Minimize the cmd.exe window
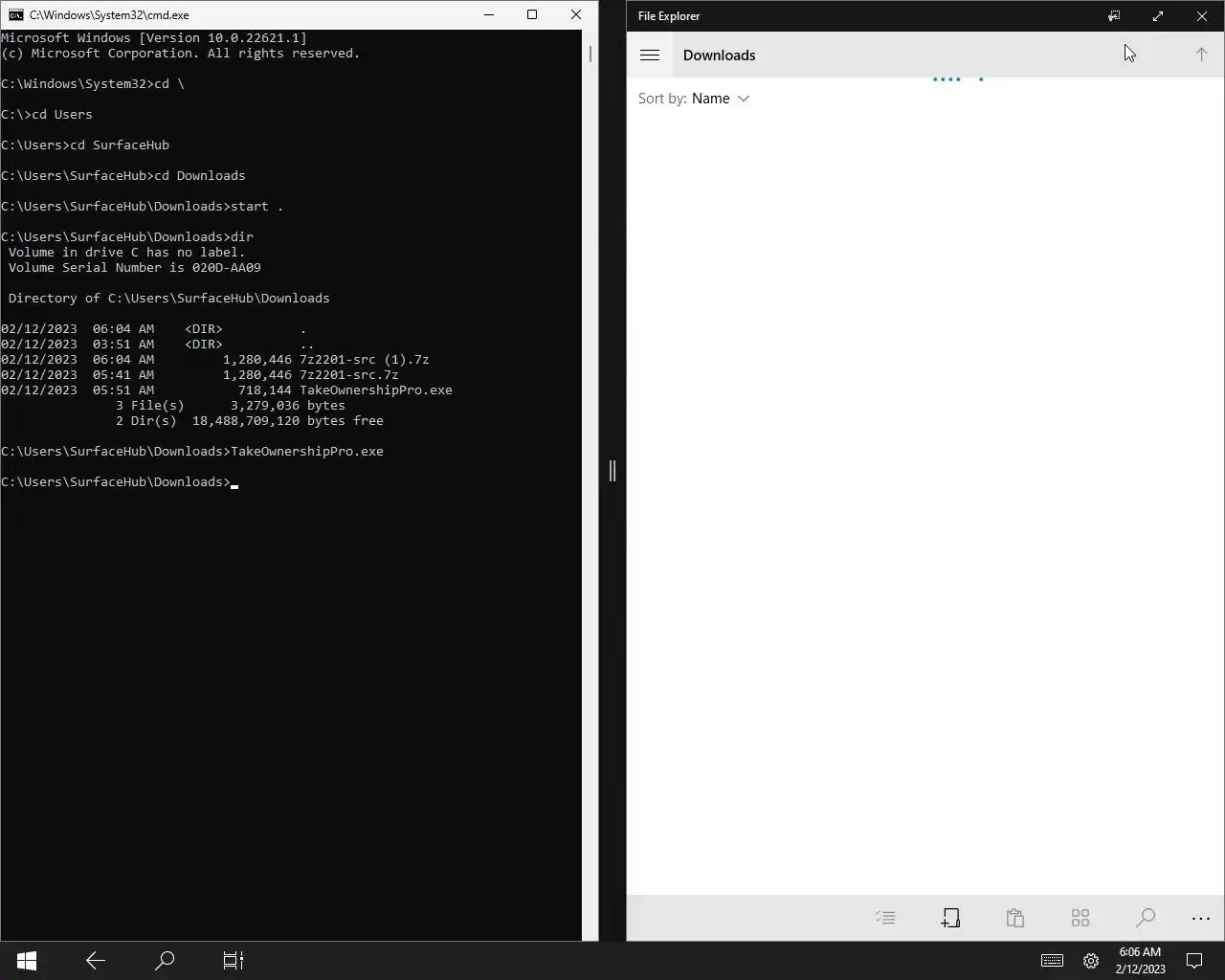Image resolution: width=1225 pixels, height=980 pixels. pos(489,14)
